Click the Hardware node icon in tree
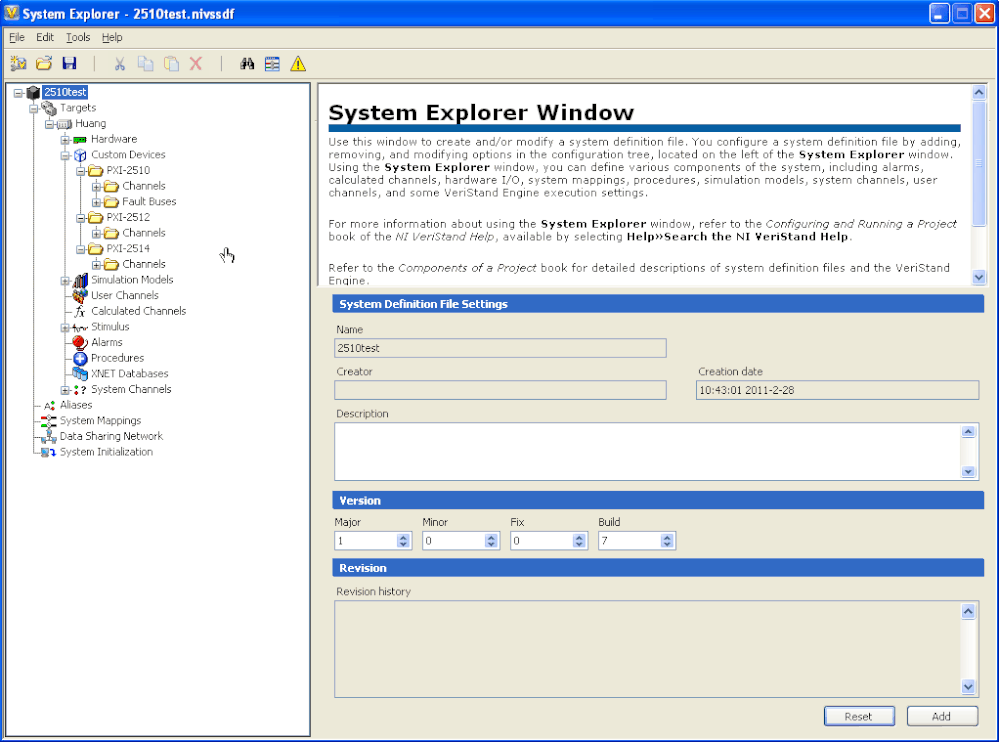Image resolution: width=999 pixels, height=742 pixels. click(x=80, y=139)
